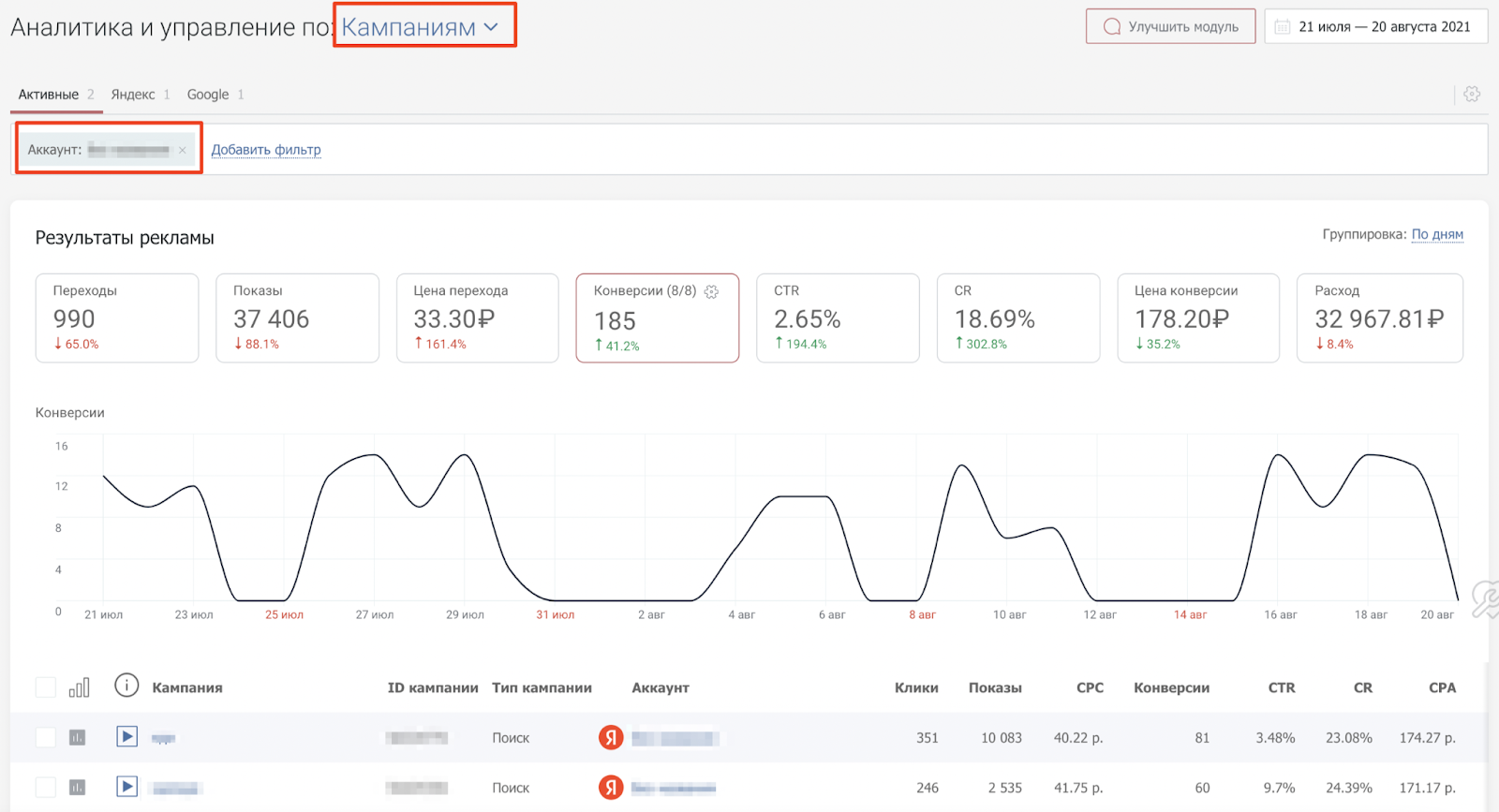Viewport: 1499px width, 812px height.
Task: Select the Цена конверсии metric card
Action: coord(1198,317)
